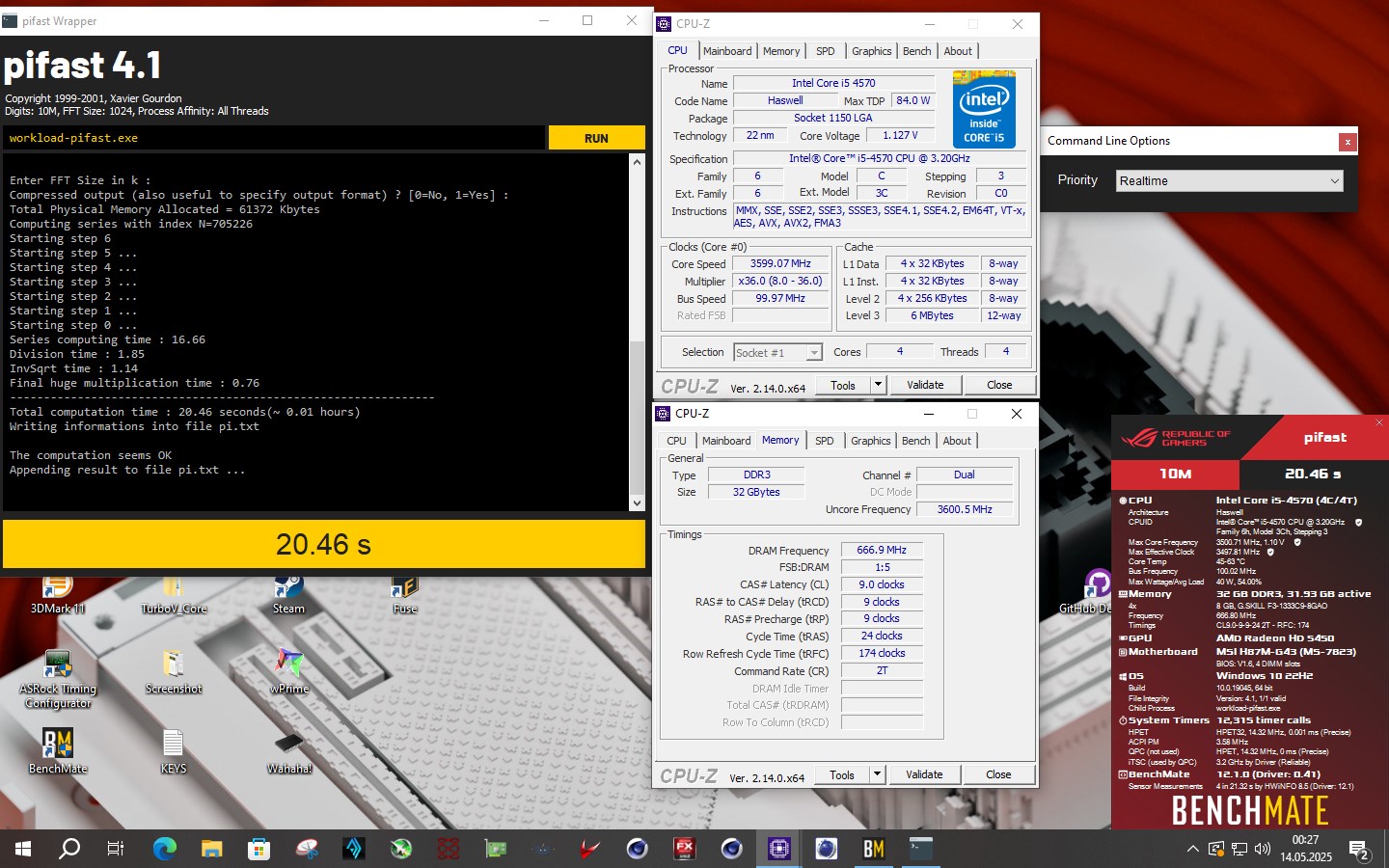Click the 20.46 s score in BenchMate panel

1313,474
